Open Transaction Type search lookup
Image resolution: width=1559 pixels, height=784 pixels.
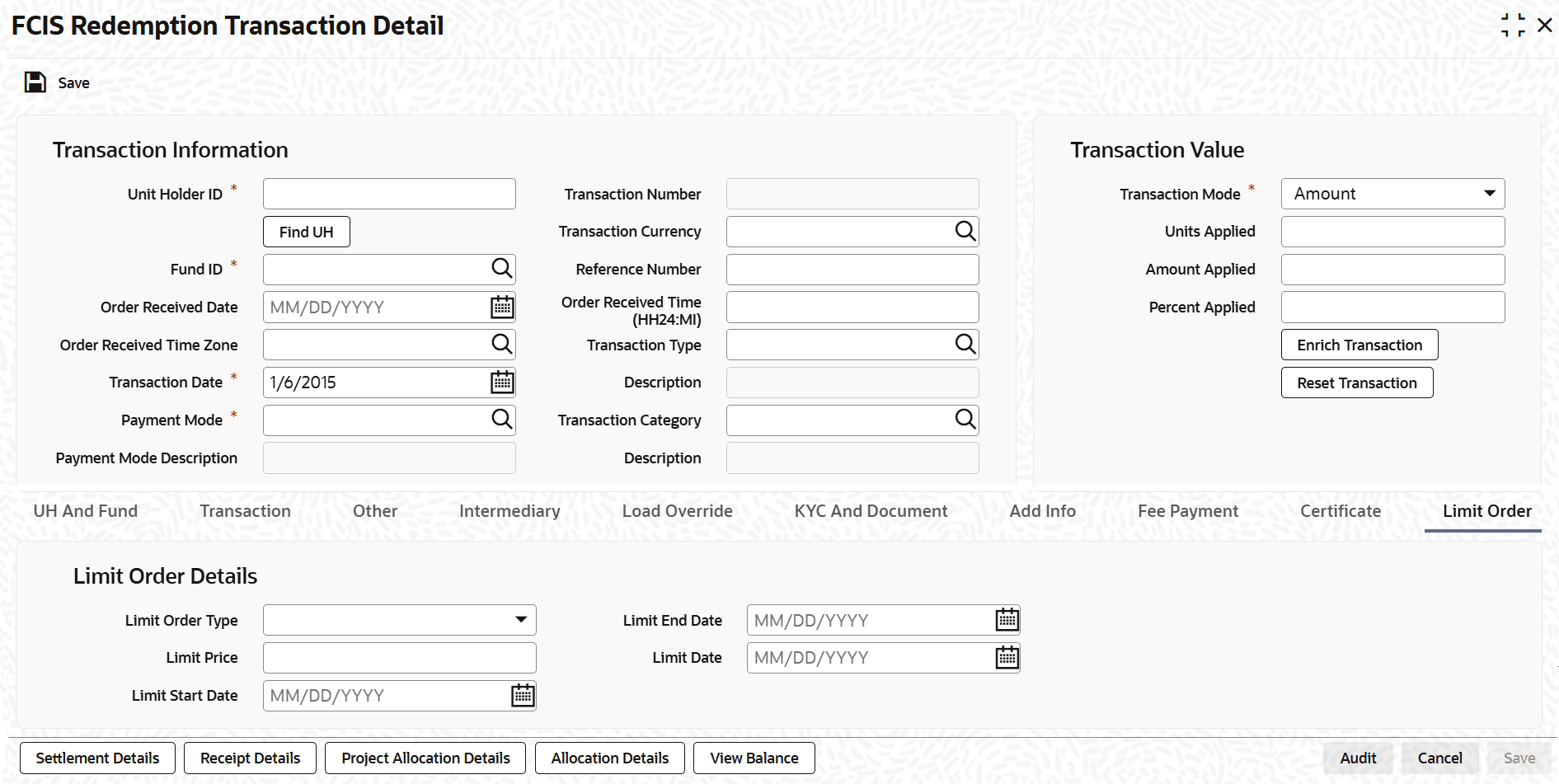(x=965, y=345)
